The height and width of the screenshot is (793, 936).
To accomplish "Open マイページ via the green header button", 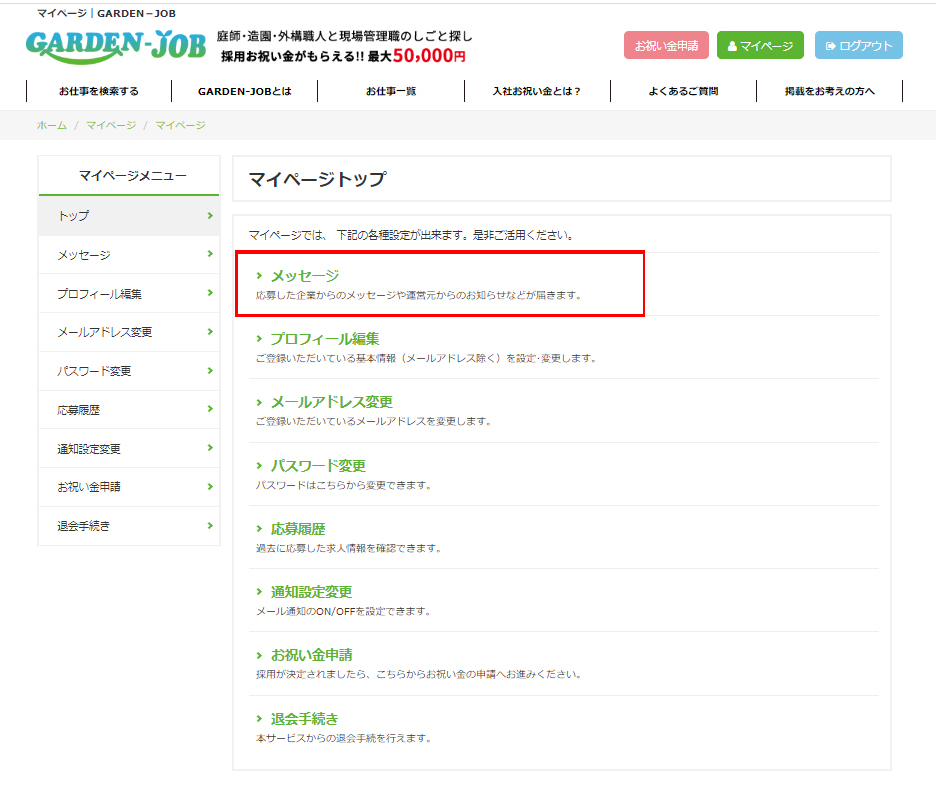I will tap(760, 45).
